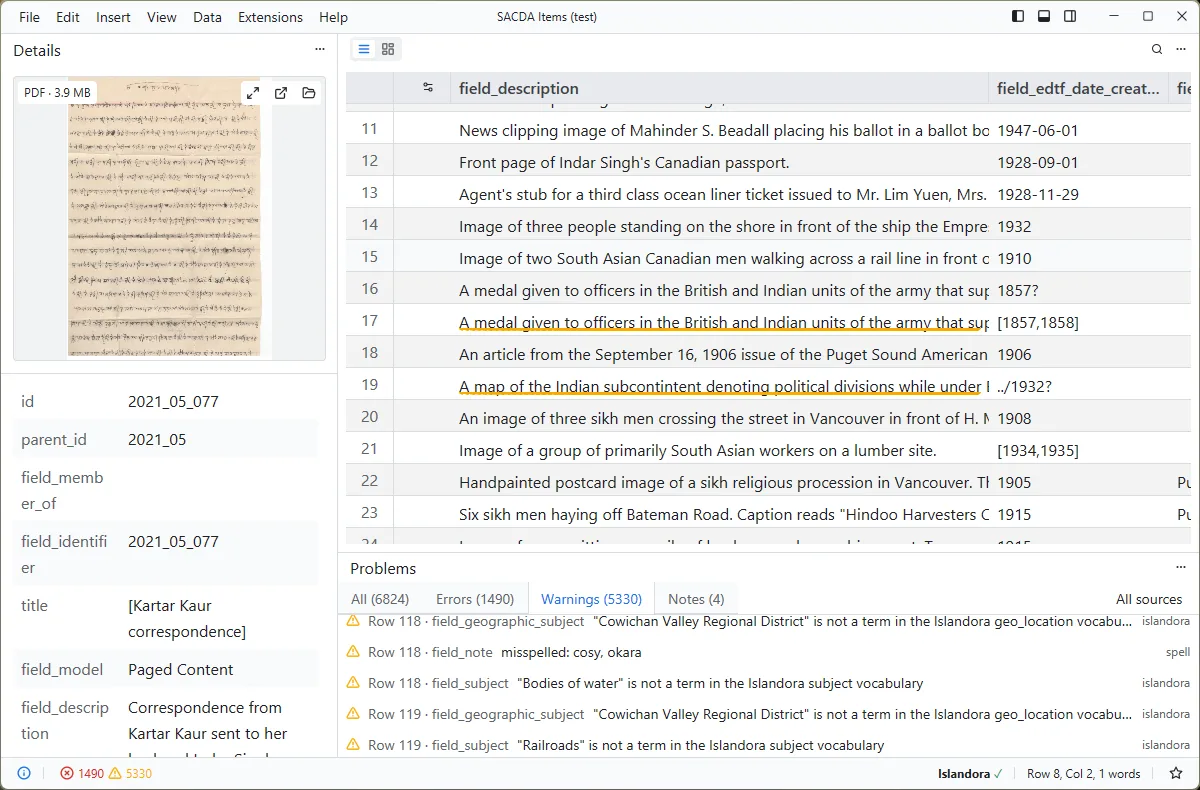Switch to Notes (4) tab

click(696, 599)
